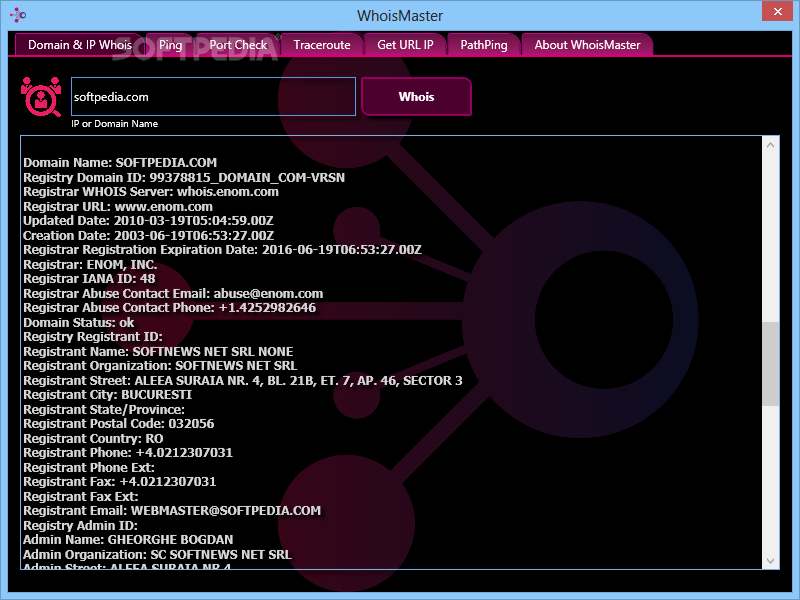800x600 pixels.
Task: Click the scroll up arrow of results
Action: point(770,145)
